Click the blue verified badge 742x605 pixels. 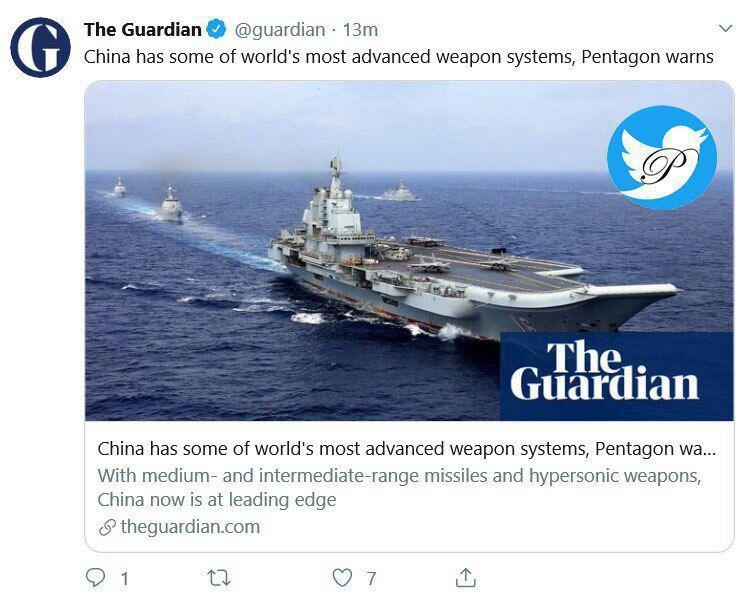coord(217,29)
